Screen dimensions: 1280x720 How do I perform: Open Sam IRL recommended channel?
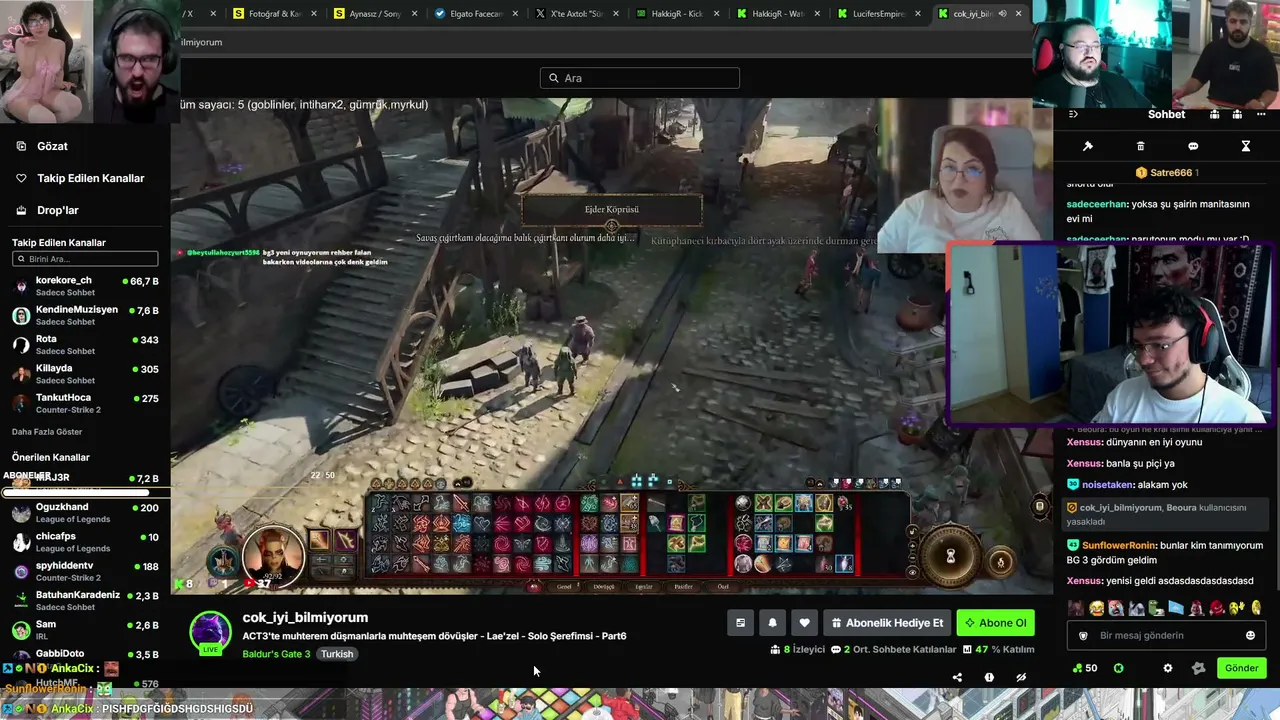coord(85,630)
